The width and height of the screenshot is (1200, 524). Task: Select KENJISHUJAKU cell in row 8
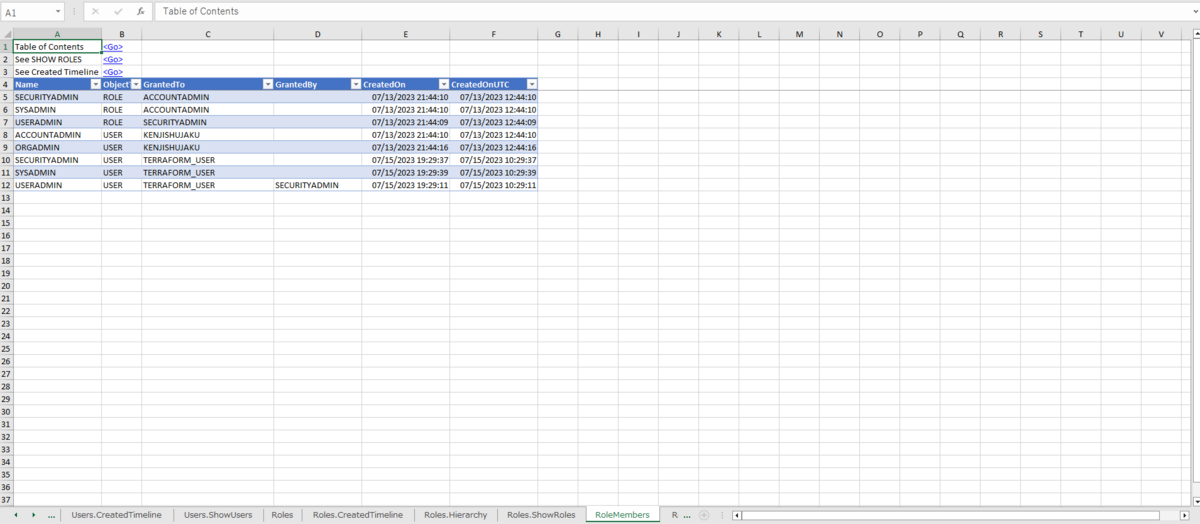click(x=207, y=135)
